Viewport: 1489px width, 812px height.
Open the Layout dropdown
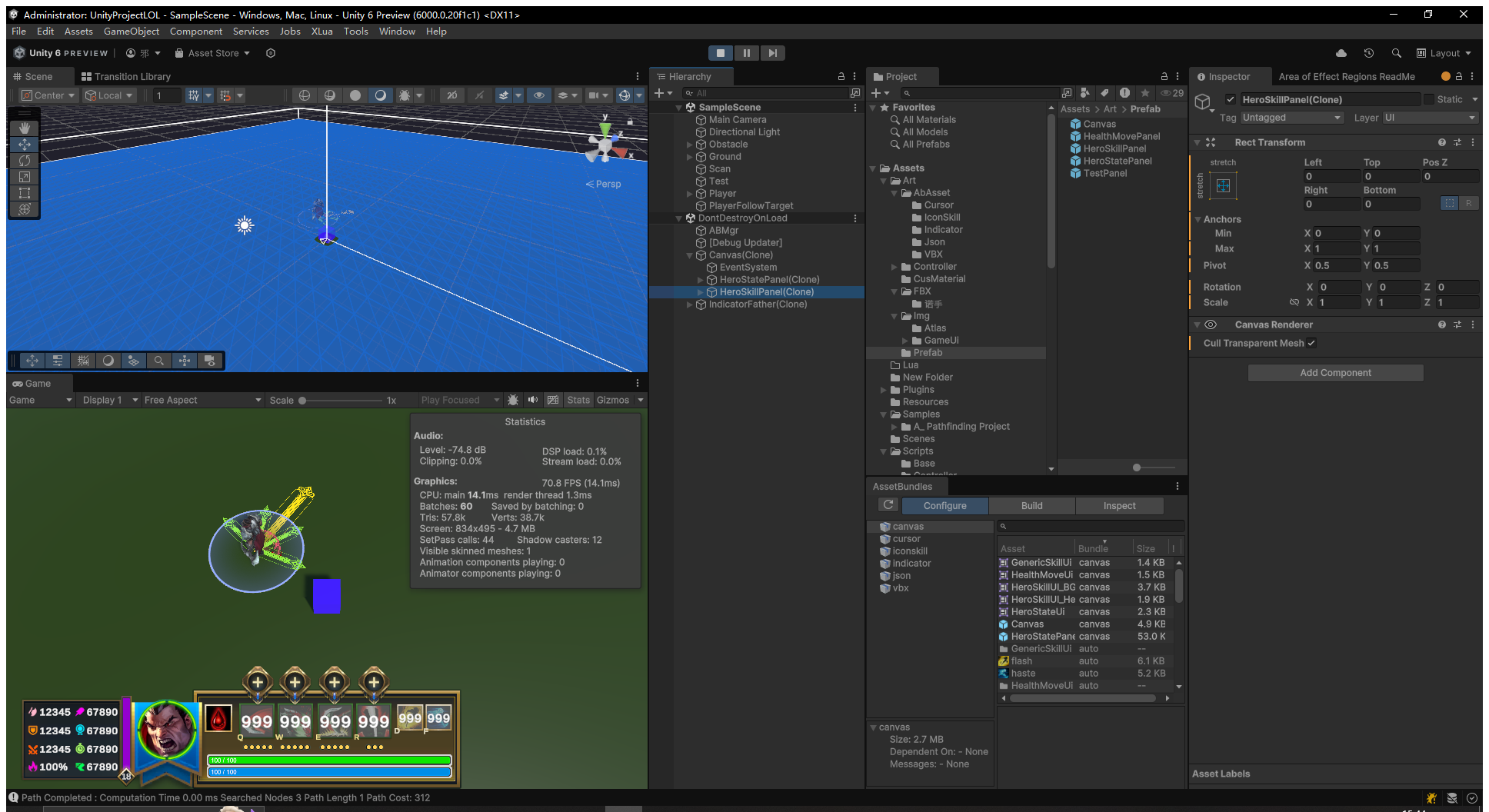click(1444, 53)
